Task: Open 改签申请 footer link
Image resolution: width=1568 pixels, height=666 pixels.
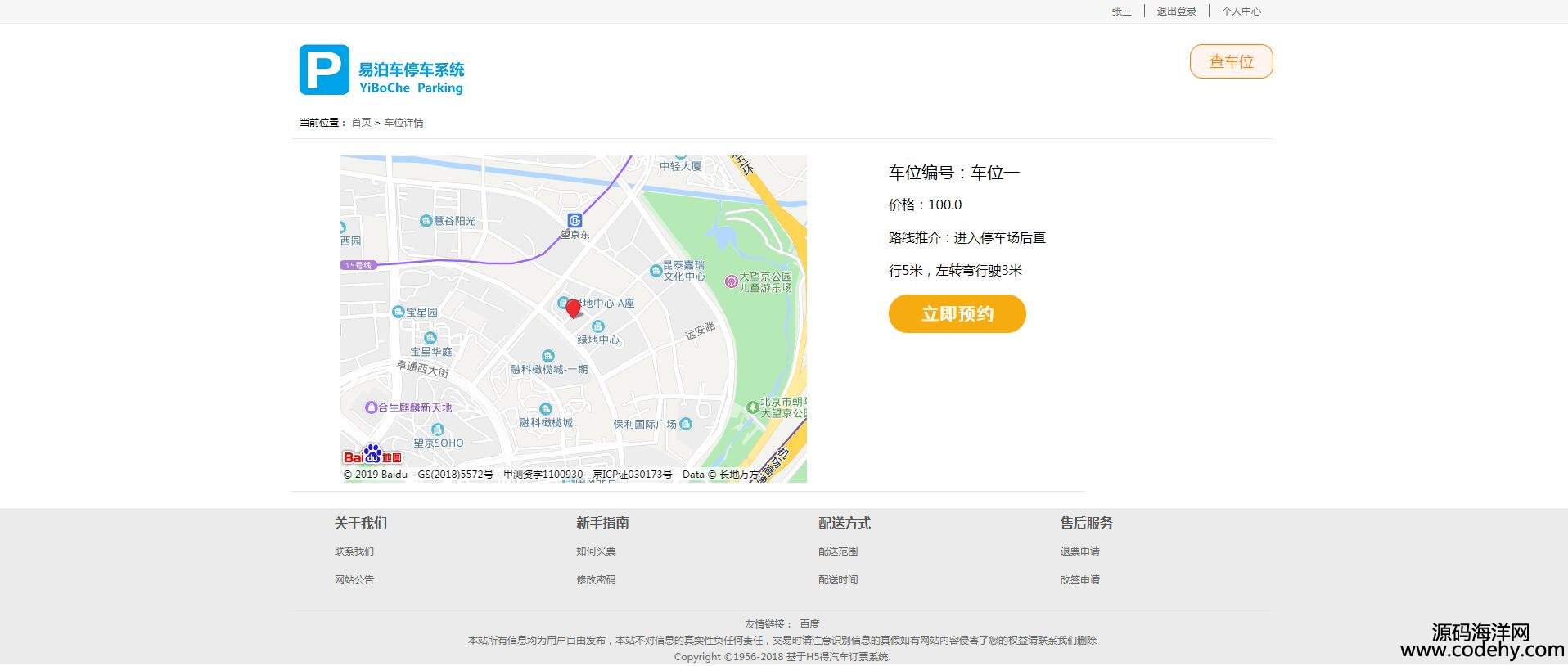Action: 1080,580
